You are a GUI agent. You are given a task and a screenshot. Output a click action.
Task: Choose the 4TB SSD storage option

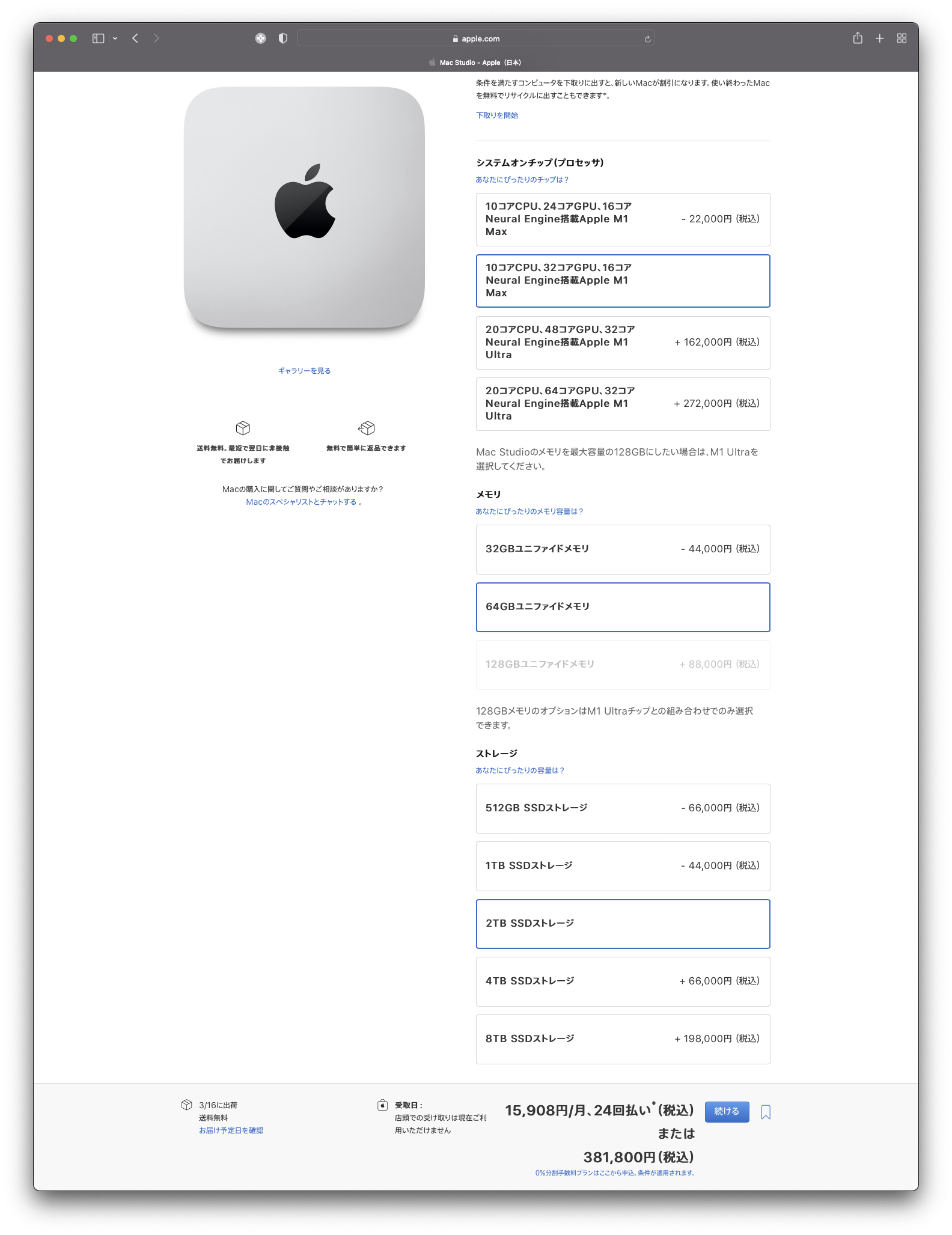[623, 981]
